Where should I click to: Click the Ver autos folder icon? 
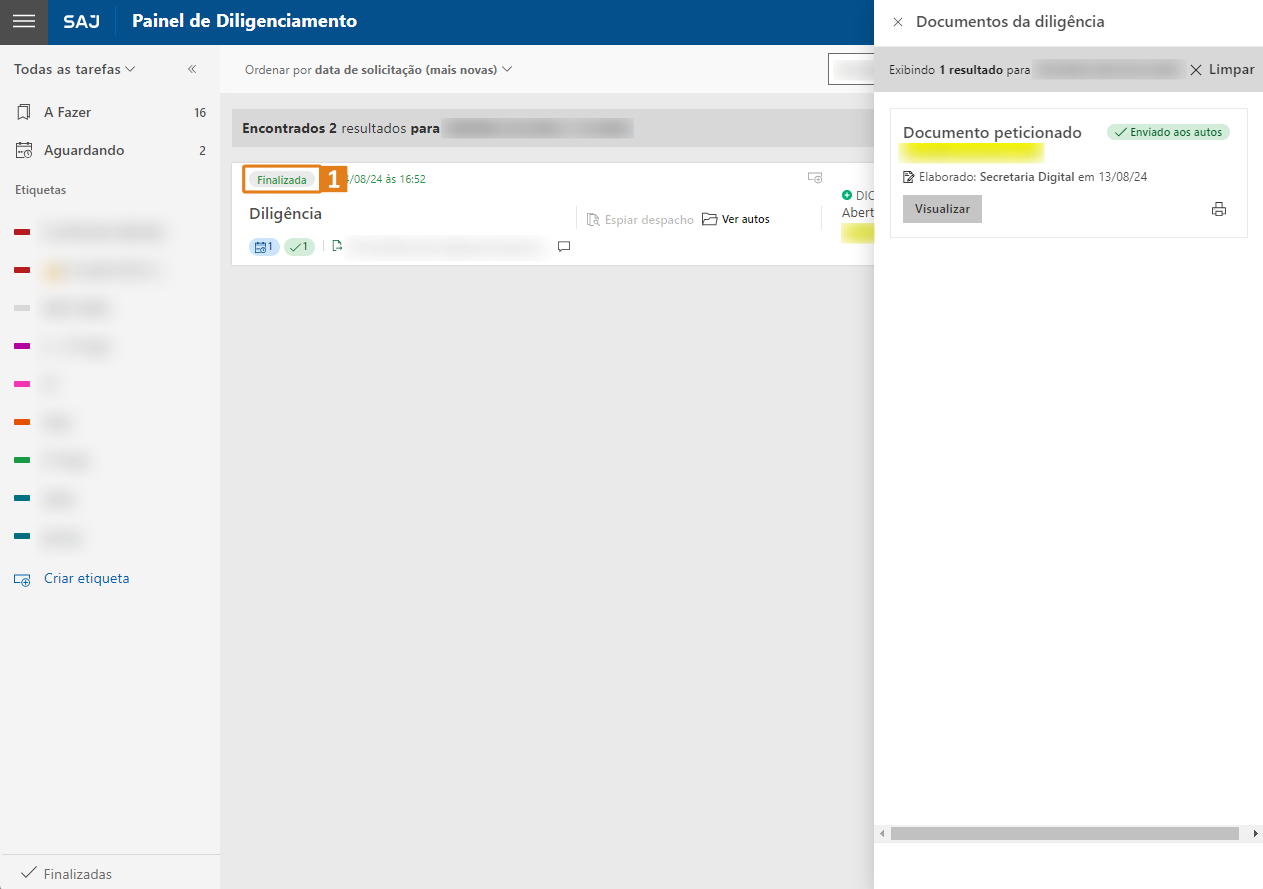[x=710, y=219]
